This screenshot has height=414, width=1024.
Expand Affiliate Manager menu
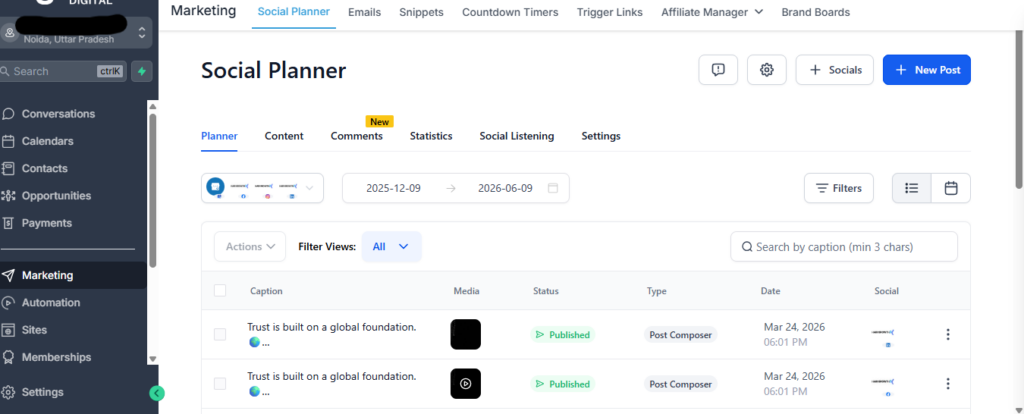(x=712, y=12)
